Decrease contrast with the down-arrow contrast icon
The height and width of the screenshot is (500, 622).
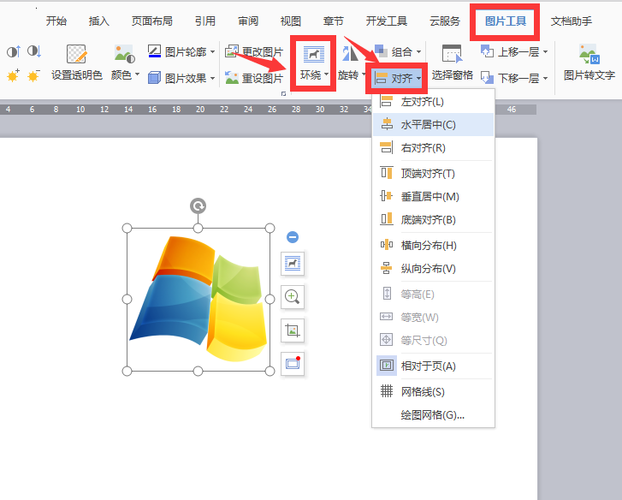pyautogui.click(x=34, y=52)
